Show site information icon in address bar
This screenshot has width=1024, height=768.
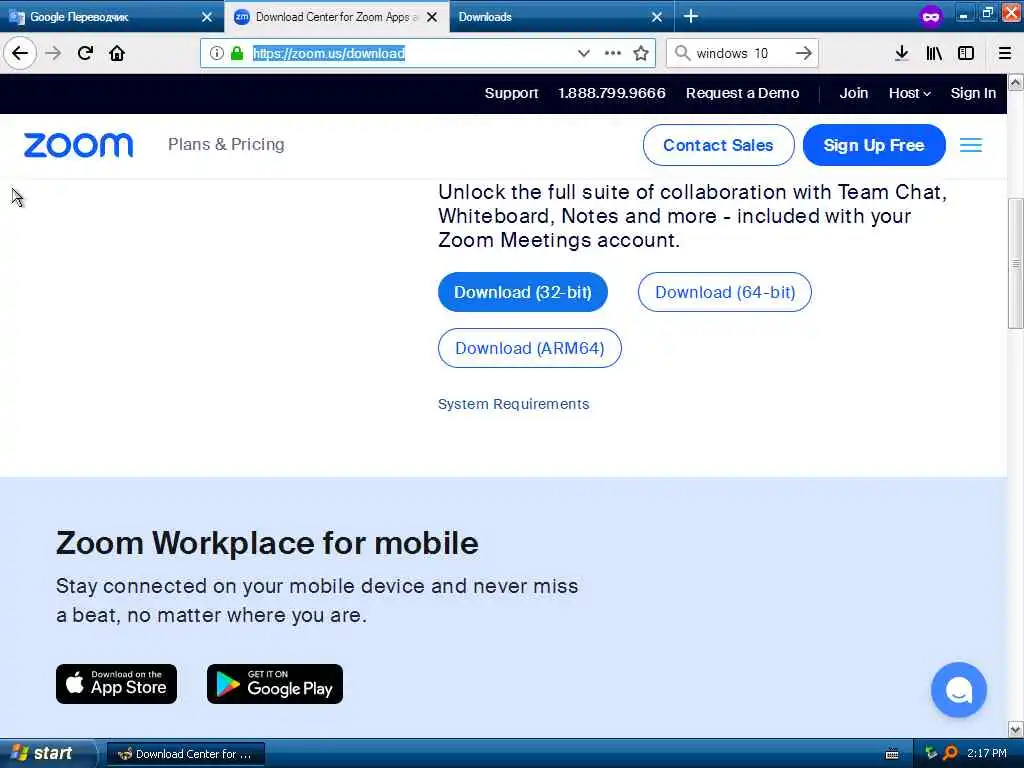click(x=217, y=53)
